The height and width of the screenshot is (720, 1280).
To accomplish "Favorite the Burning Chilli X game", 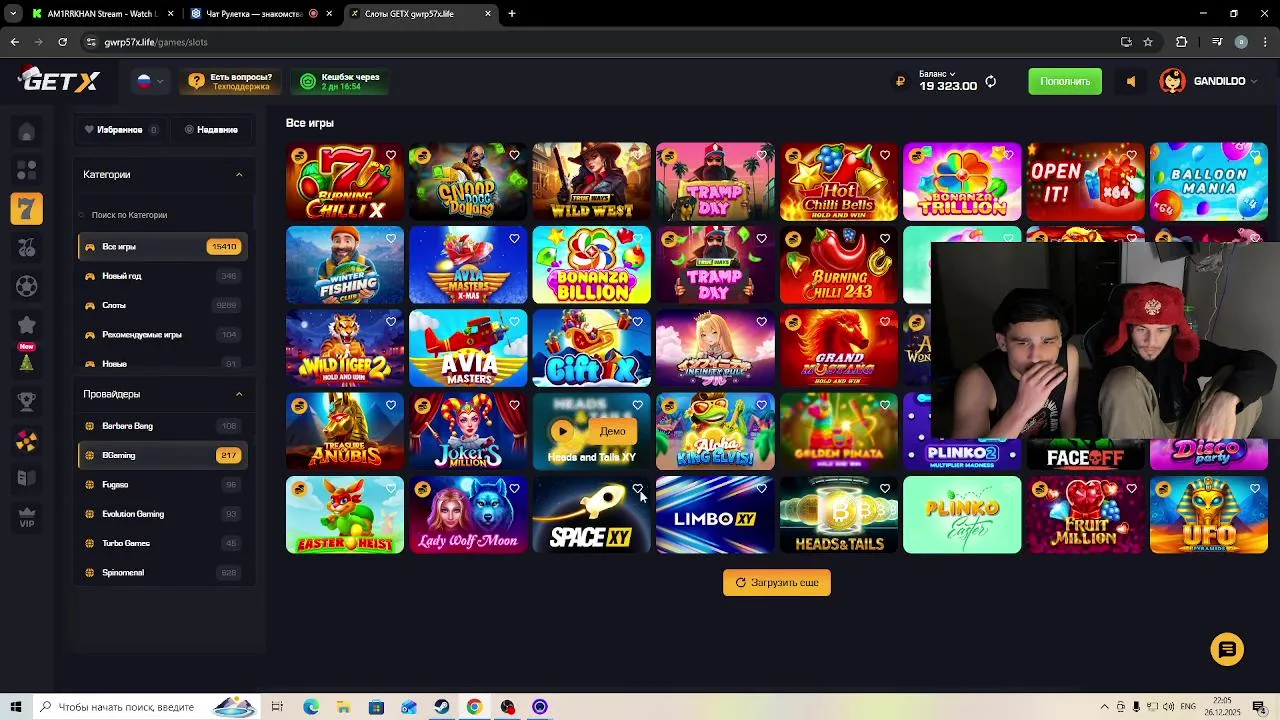I will click(391, 155).
